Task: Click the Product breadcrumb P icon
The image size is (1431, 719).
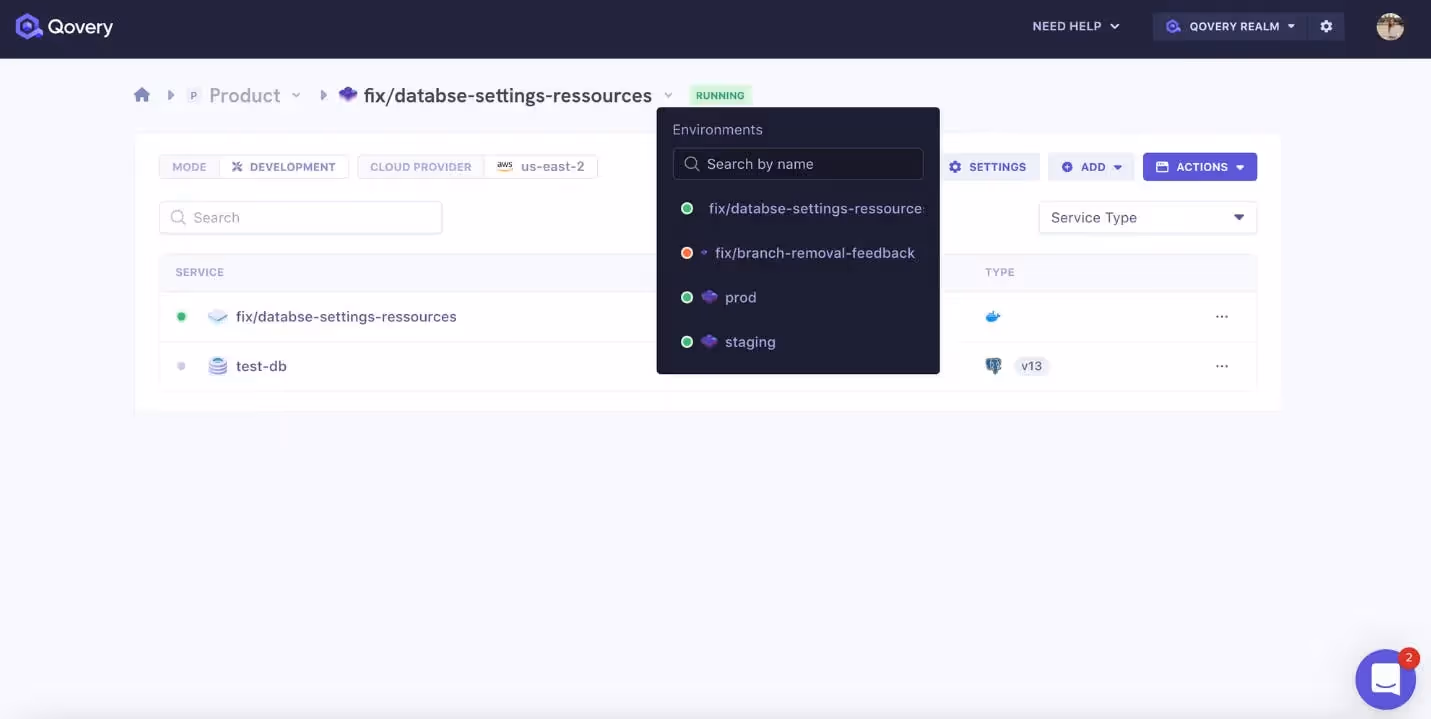Action: pos(193,95)
